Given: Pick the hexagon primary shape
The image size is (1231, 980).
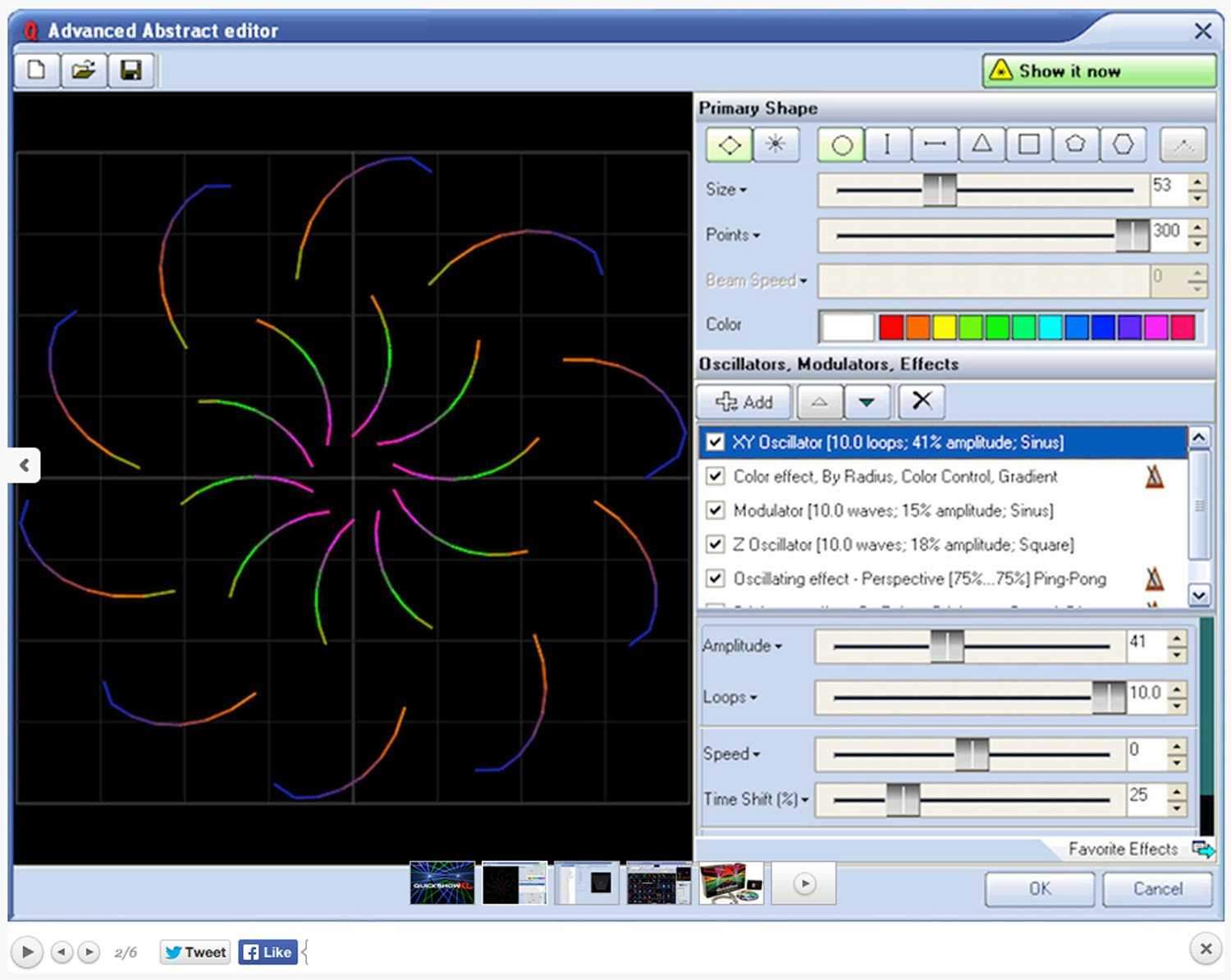Looking at the screenshot, I should (1123, 145).
